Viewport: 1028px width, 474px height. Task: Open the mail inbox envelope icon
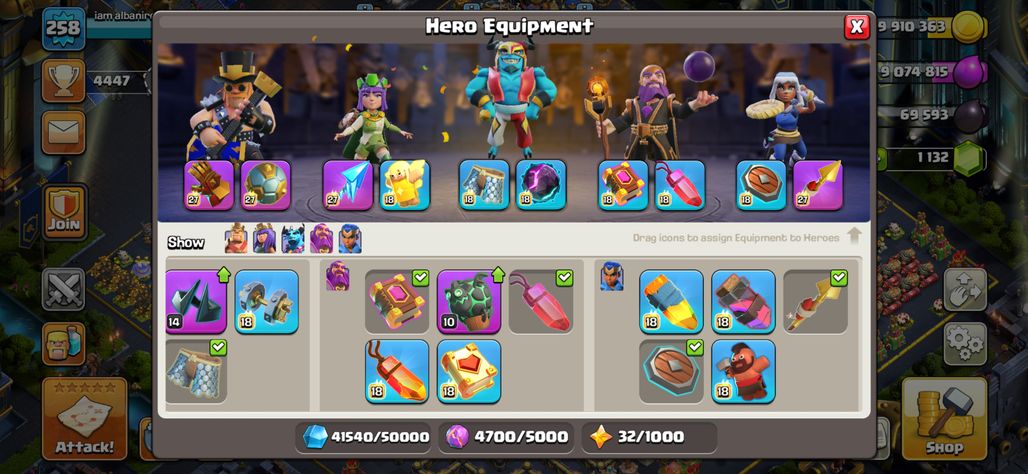pyautogui.click(x=64, y=132)
